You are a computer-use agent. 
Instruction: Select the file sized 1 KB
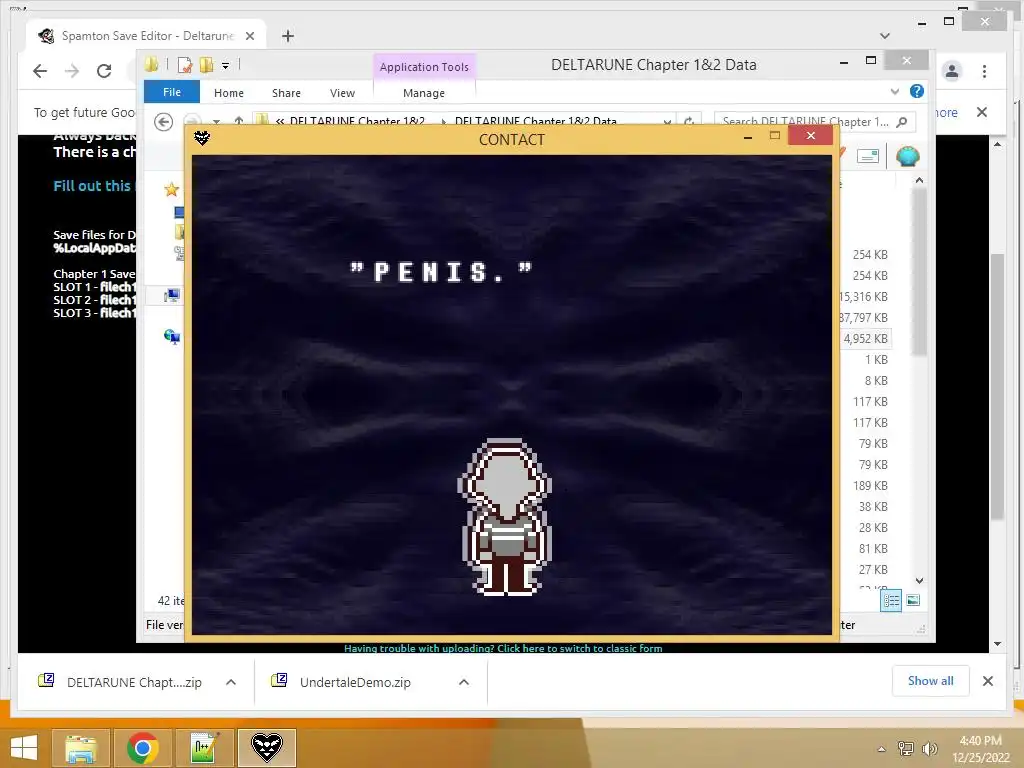[876, 359]
